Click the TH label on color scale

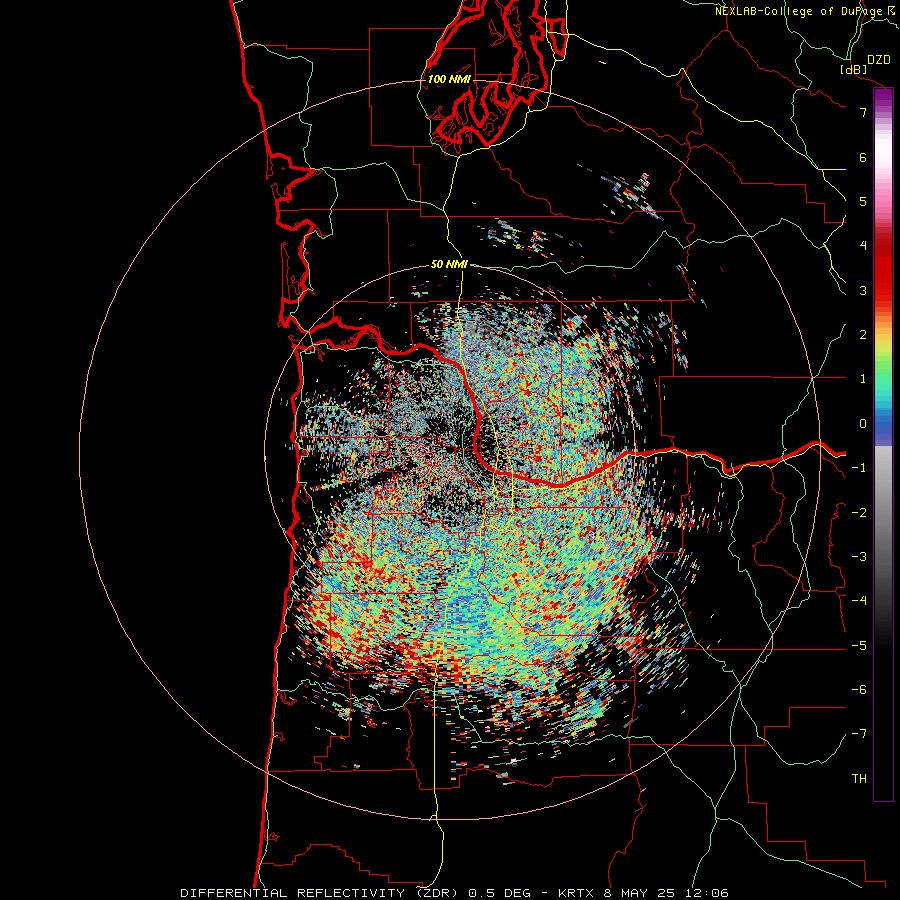point(859,778)
